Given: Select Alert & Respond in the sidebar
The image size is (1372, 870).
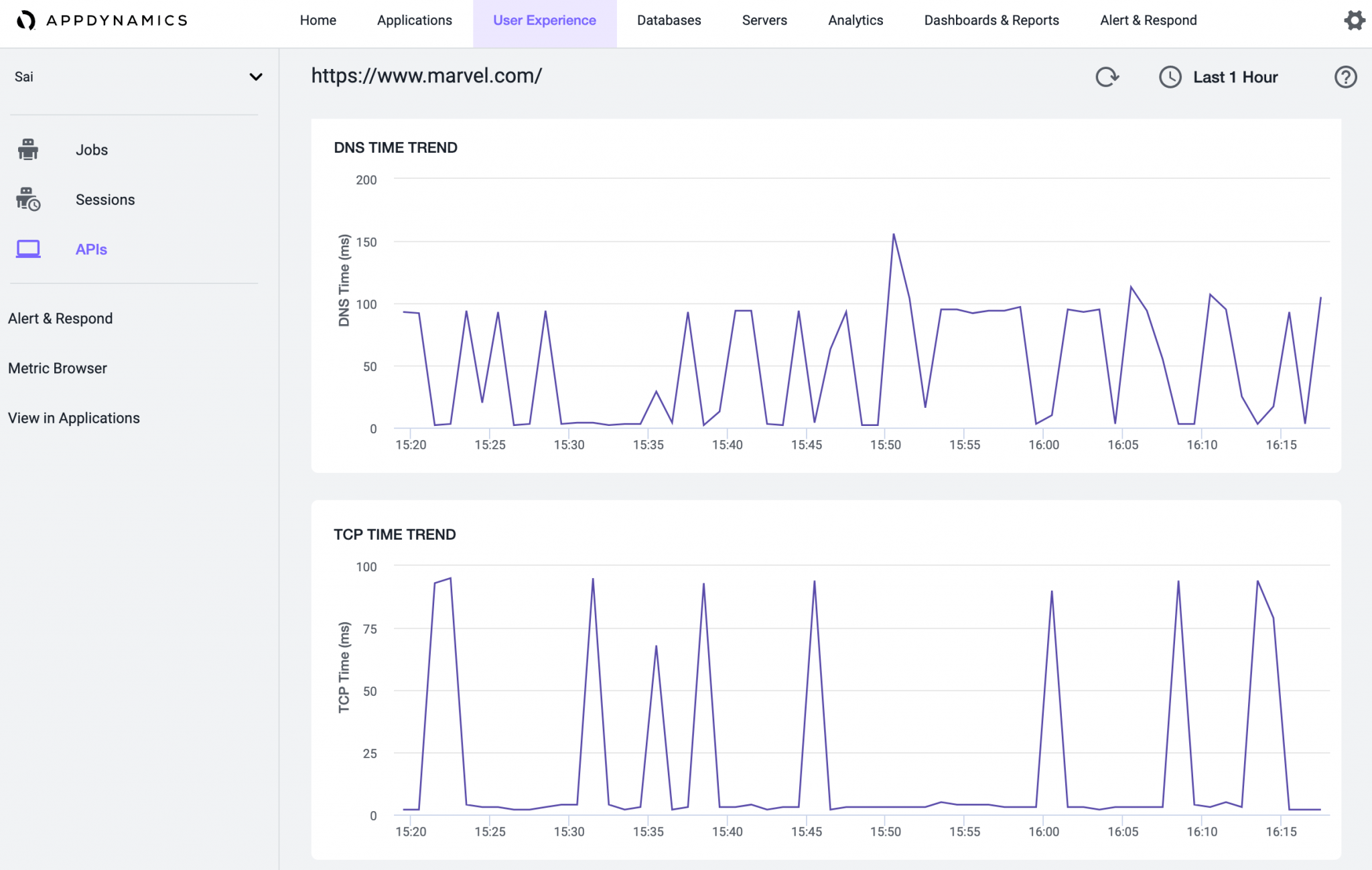Looking at the screenshot, I should (60, 318).
